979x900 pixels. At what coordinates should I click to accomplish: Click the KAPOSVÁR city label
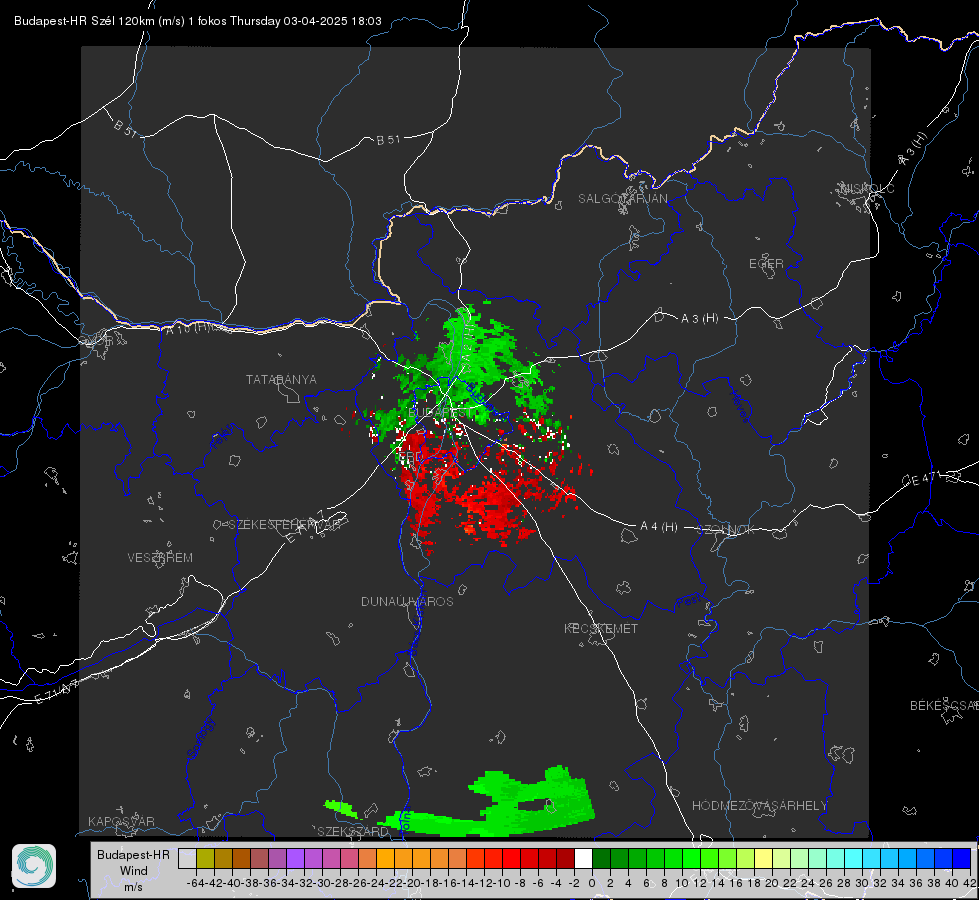click(x=121, y=821)
